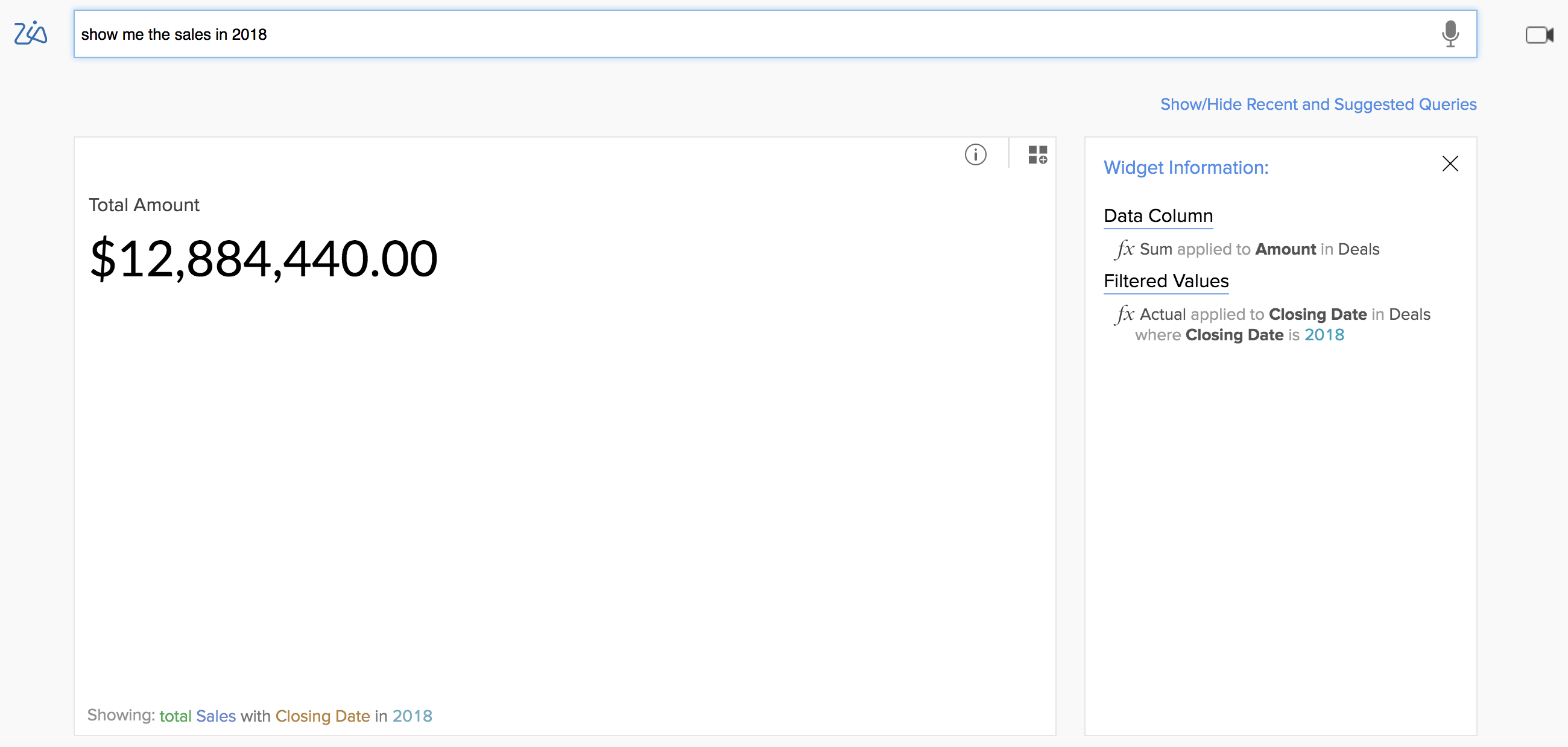Screen dimensions: 1568x747
Task: Click orange 'Closing Date' in the Showing summary
Action: pyautogui.click(x=323, y=716)
